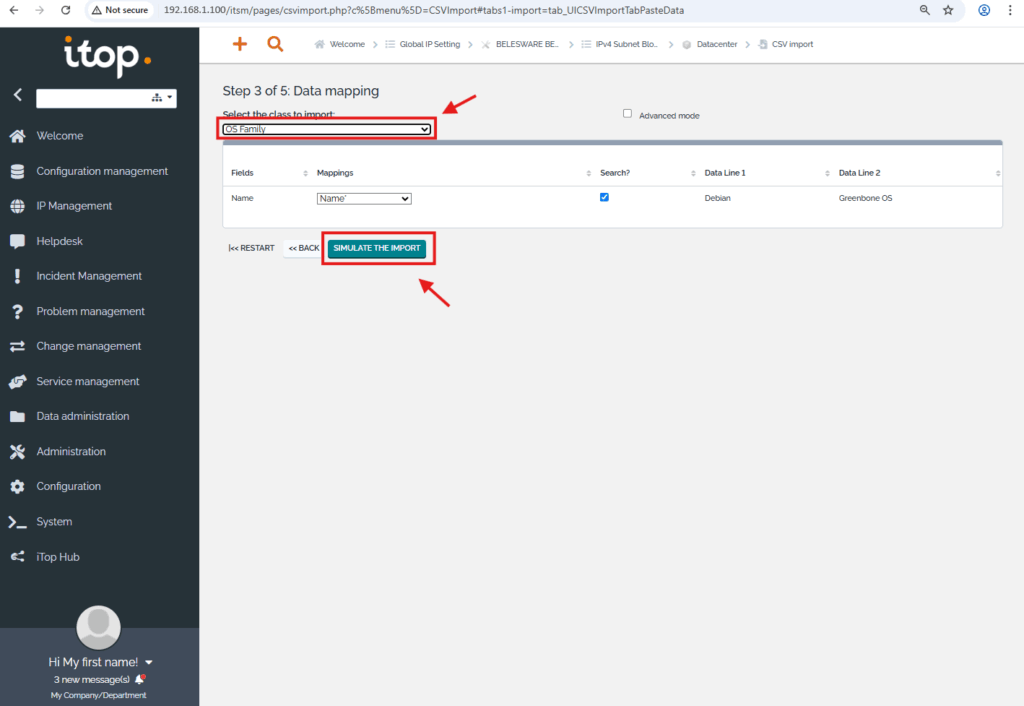Click the Restart button
The height and width of the screenshot is (706, 1024).
point(251,248)
